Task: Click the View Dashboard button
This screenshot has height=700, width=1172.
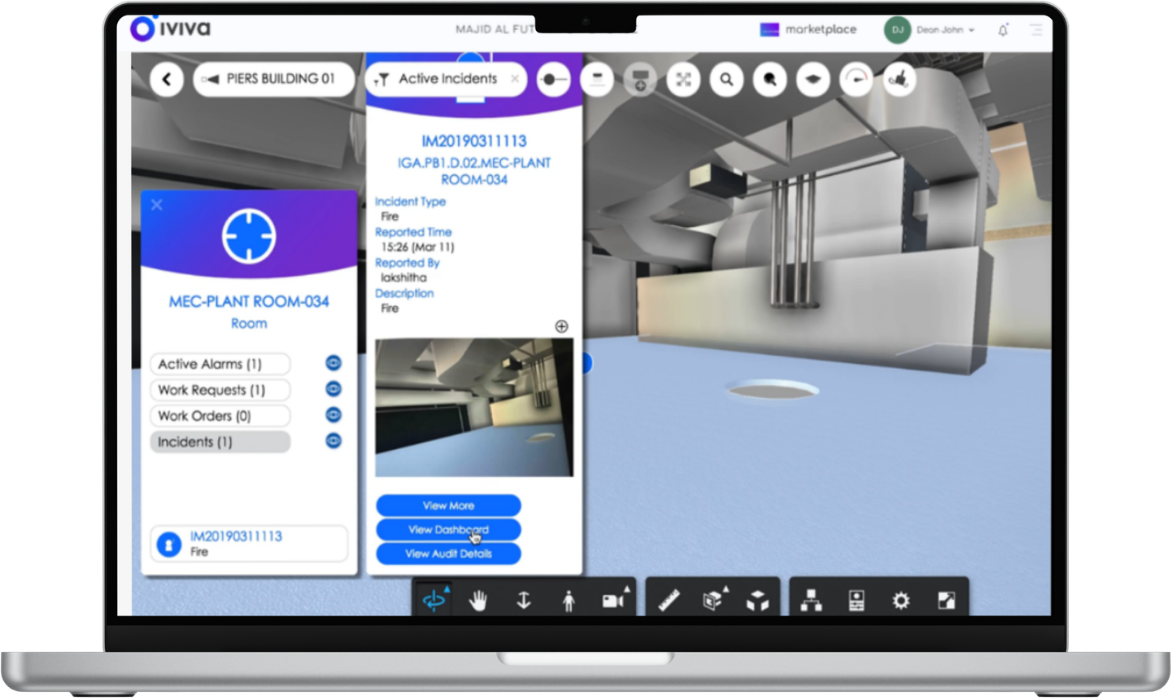Action: coord(448,530)
